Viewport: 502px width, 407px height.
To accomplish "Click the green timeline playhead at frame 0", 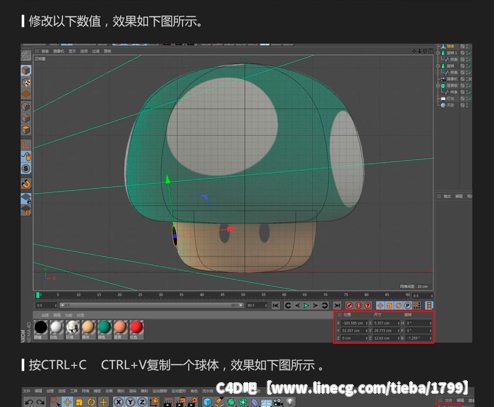I will (38, 295).
